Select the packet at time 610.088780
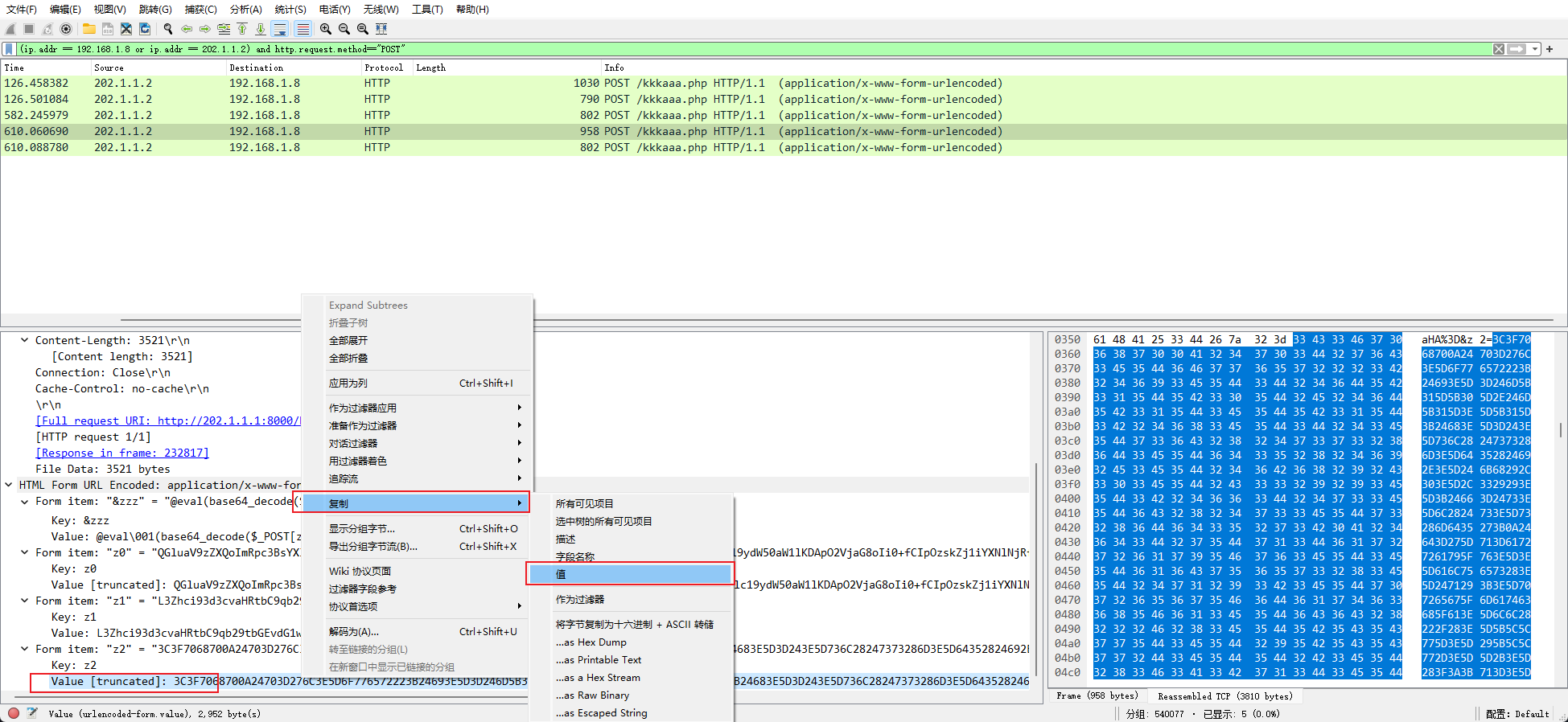 [x=784, y=147]
